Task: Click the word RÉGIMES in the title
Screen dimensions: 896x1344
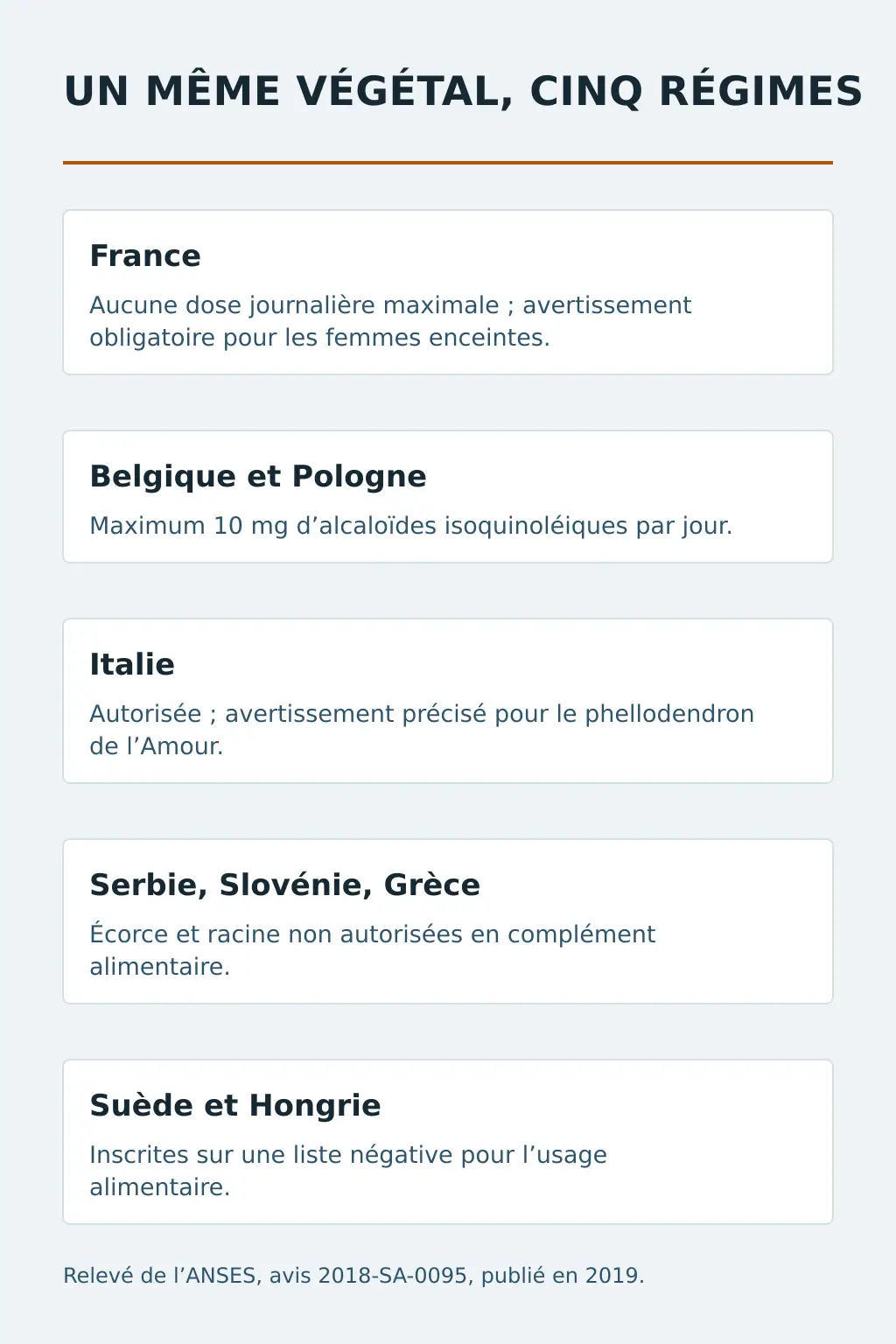Action: (x=760, y=92)
